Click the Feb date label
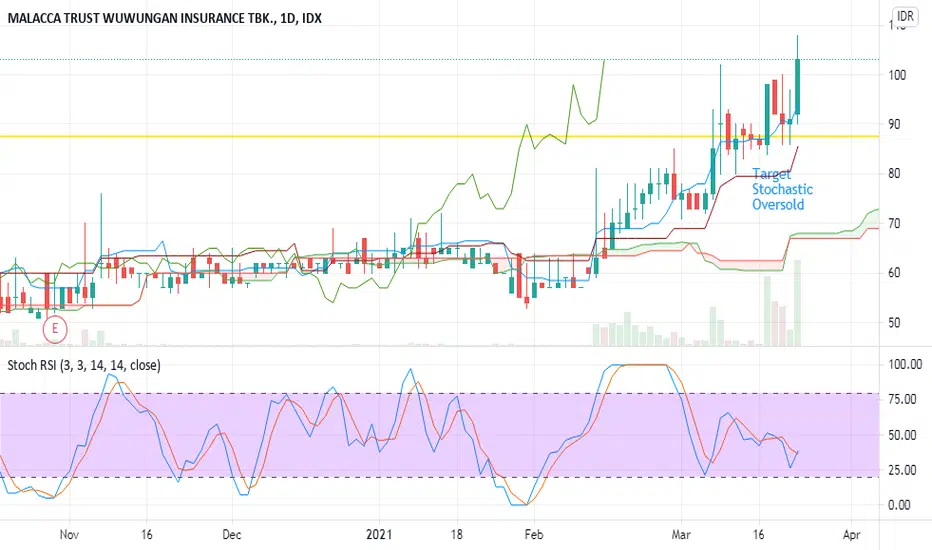This screenshot has width=932, height=550. click(x=534, y=535)
